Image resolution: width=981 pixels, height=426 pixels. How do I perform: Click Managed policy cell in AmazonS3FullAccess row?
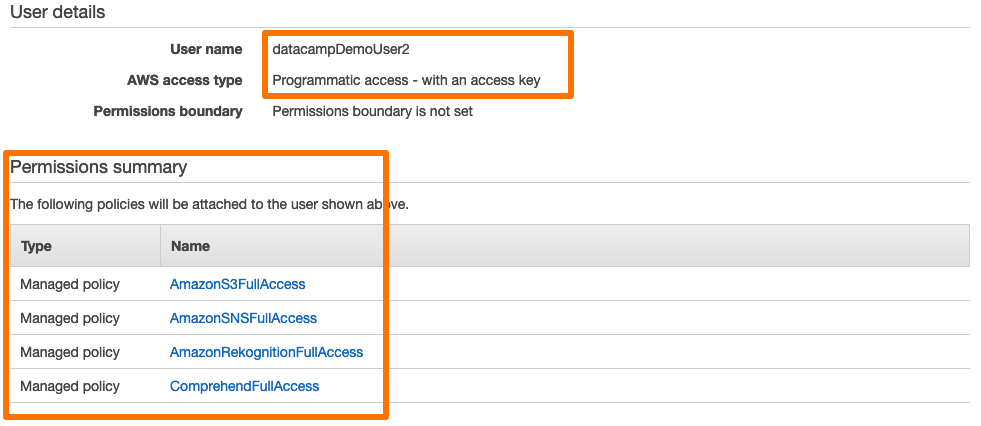pyautogui.click(x=69, y=284)
